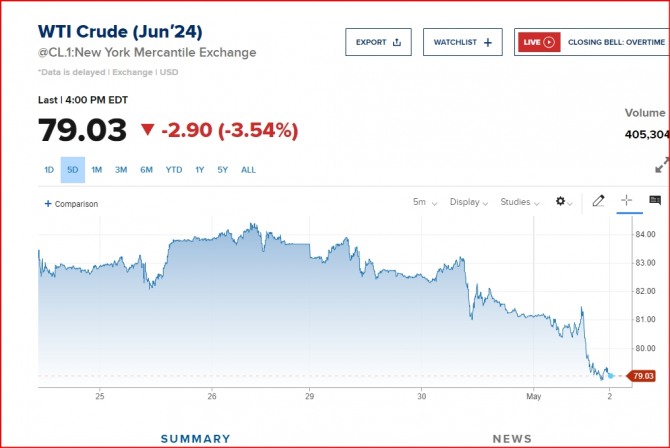The image size is (670, 448).
Task: Toggle the crosshair cursor tool
Action: click(x=627, y=200)
